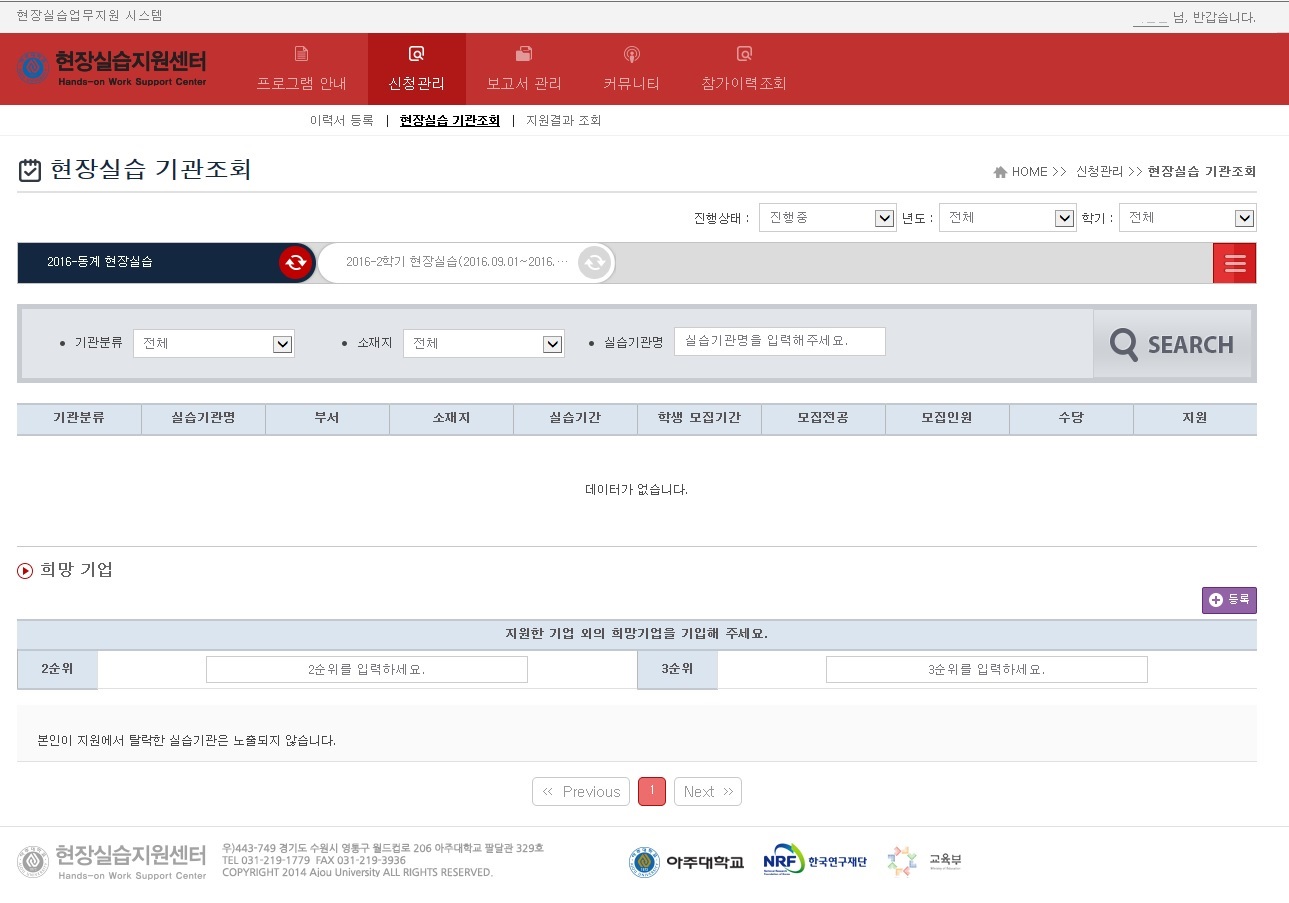Open the 소재지 filter dropdown
Image resolution: width=1289 pixels, height=903 pixels.
[484, 344]
